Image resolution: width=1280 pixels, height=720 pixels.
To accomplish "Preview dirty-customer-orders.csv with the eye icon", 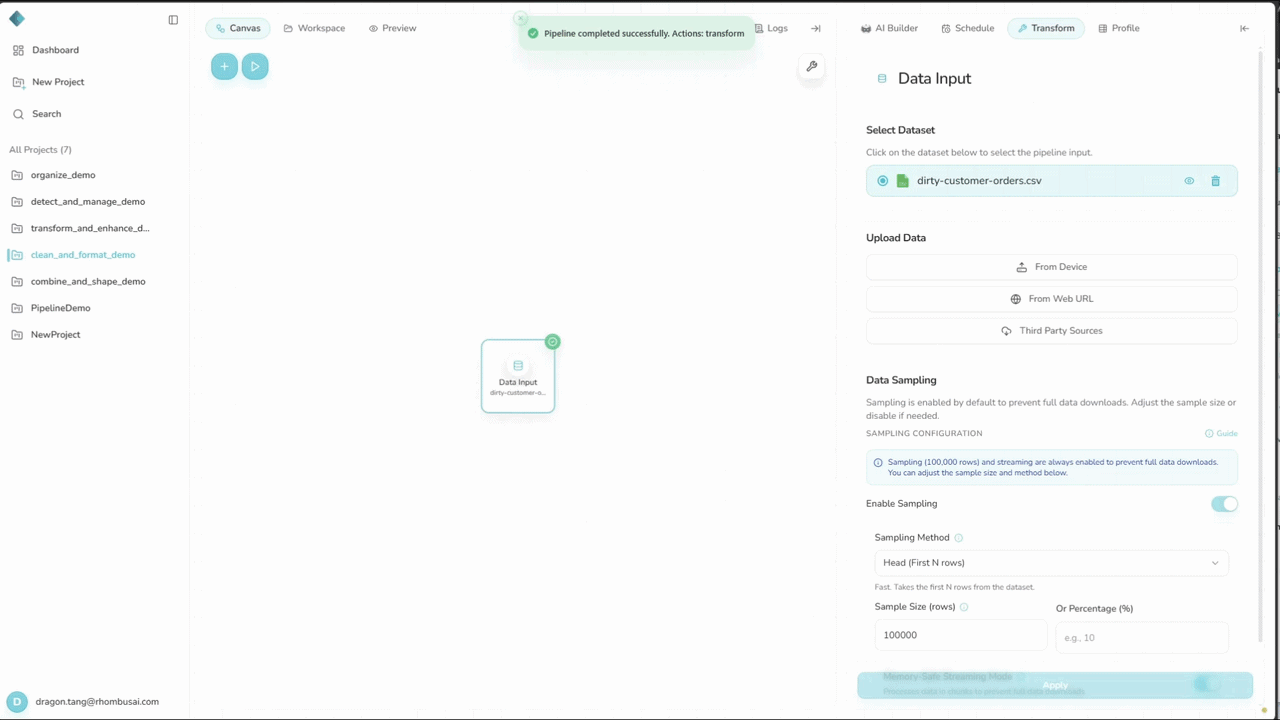I will point(1189,181).
